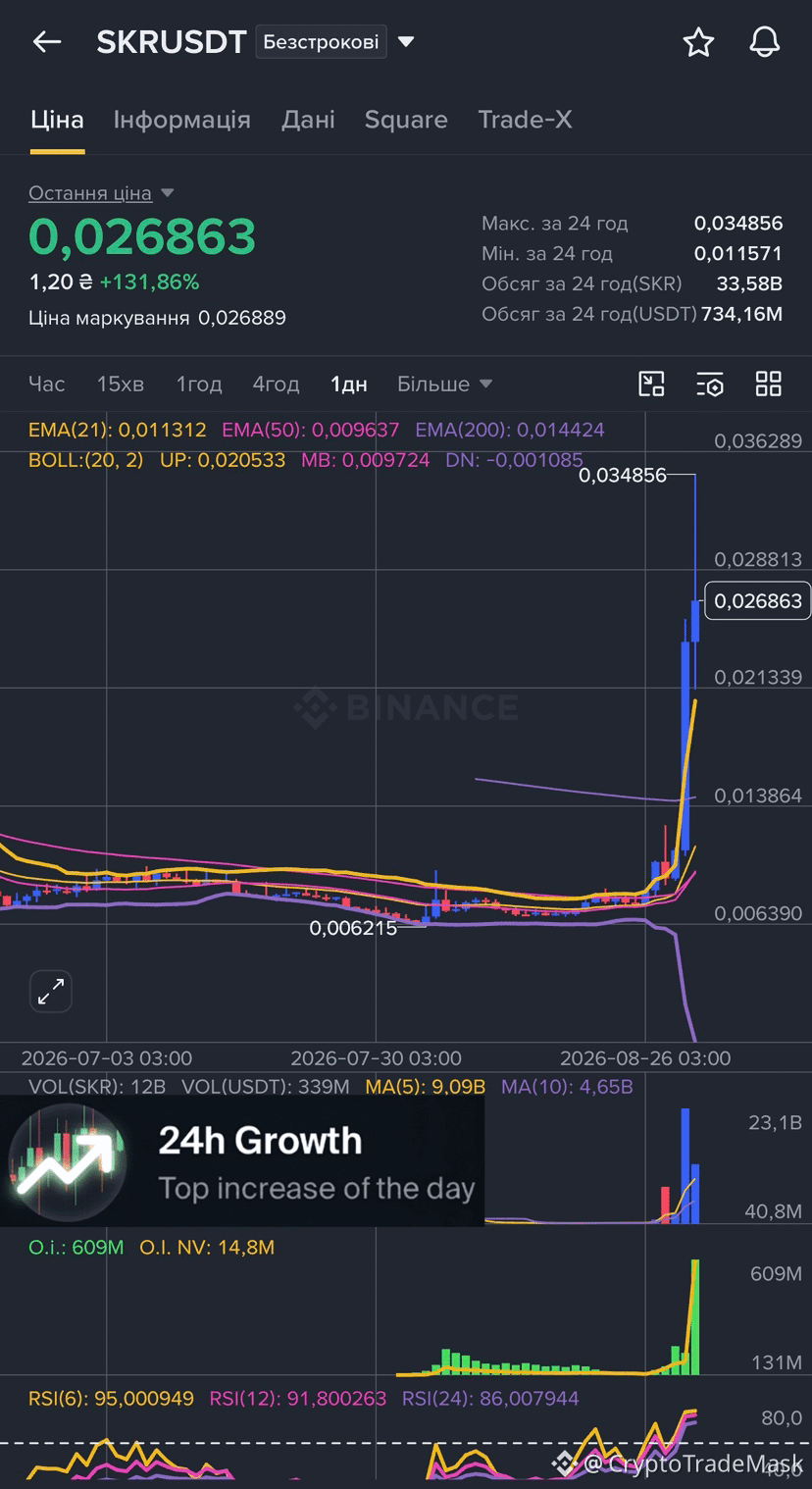Open the Дані tab
The image size is (812, 1489).
tap(308, 120)
